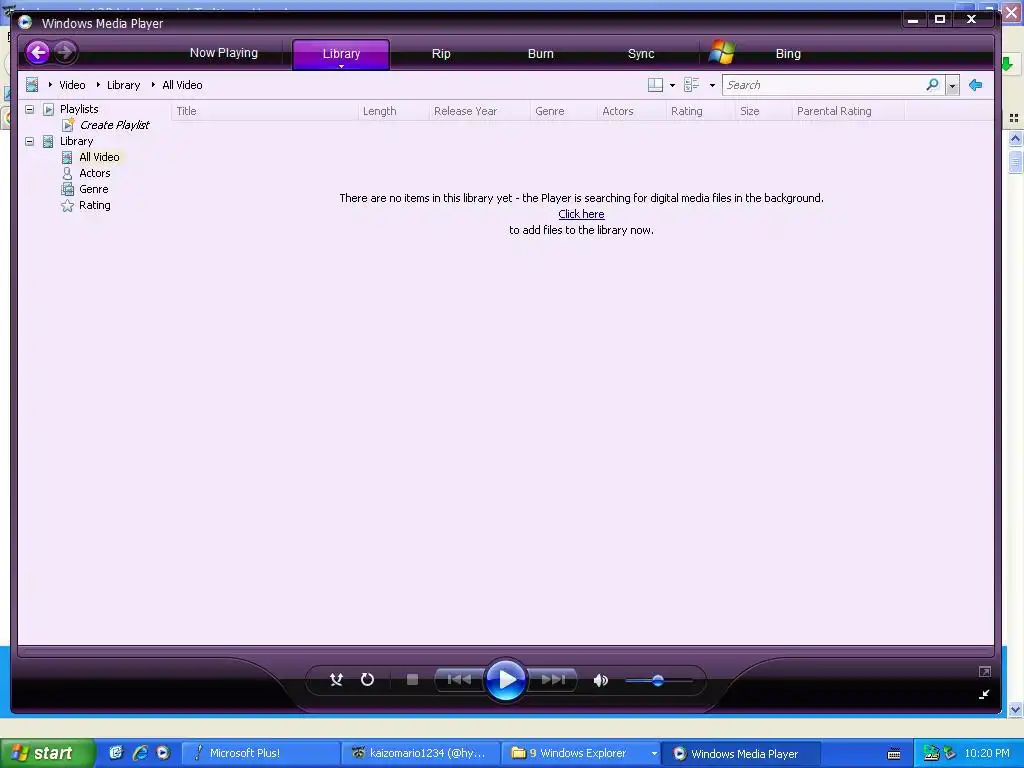Switch to full screen view icon

pyautogui.click(x=985, y=671)
